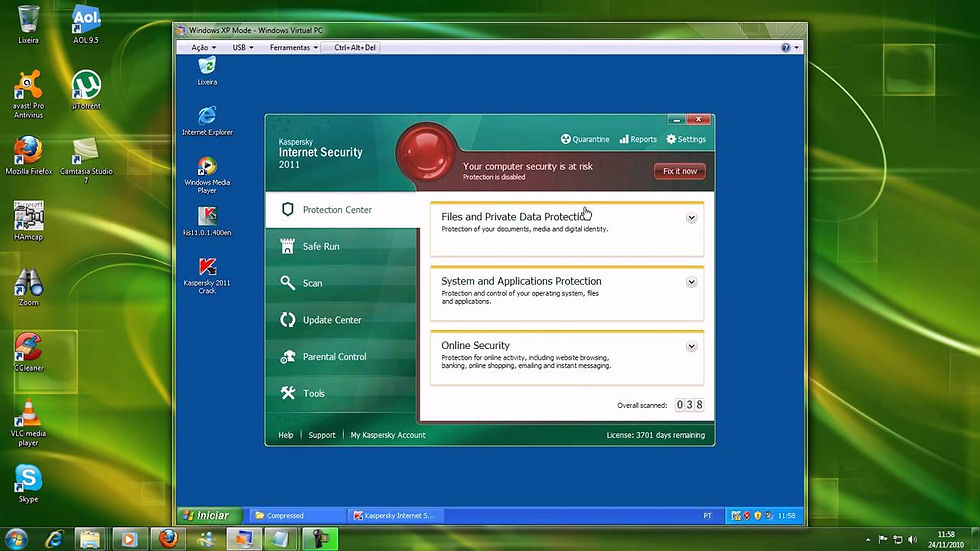This screenshot has height=551, width=980.
Task: Open Kaspersky Settings gear
Action: point(686,139)
